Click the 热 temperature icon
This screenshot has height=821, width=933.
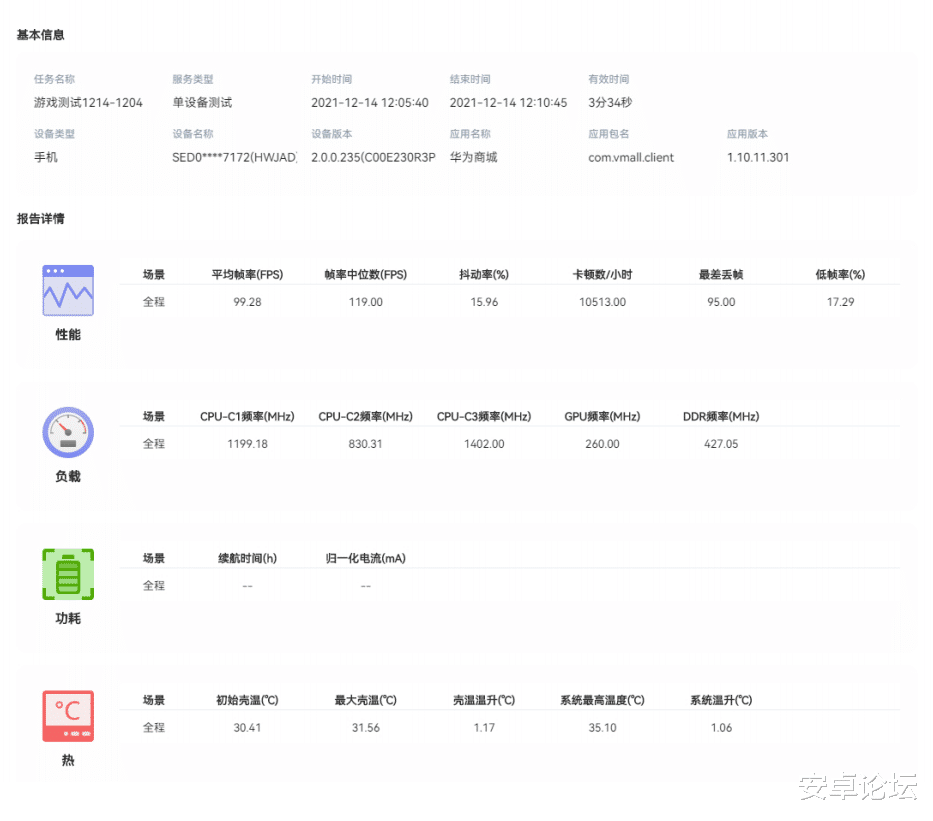tap(68, 716)
